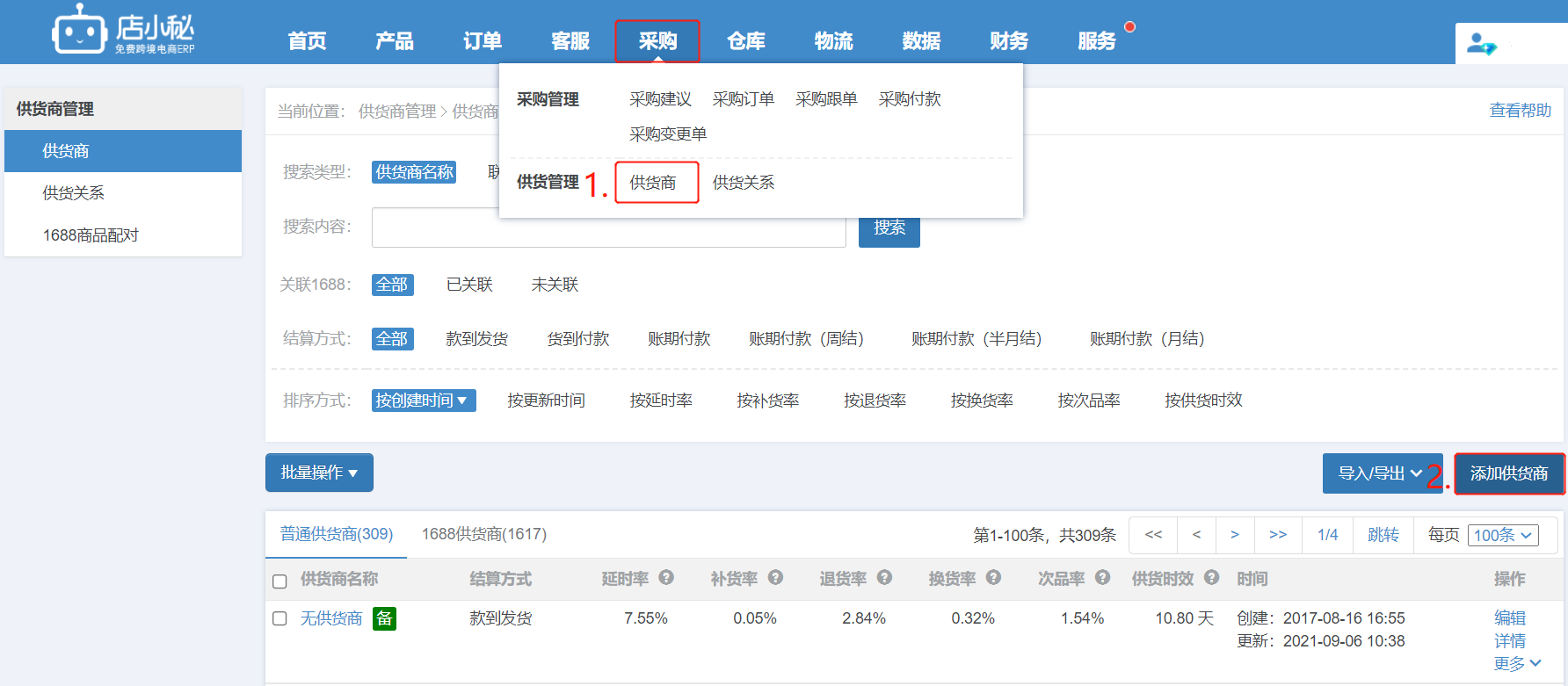Focus the 搜索内容 input field

(x=608, y=227)
